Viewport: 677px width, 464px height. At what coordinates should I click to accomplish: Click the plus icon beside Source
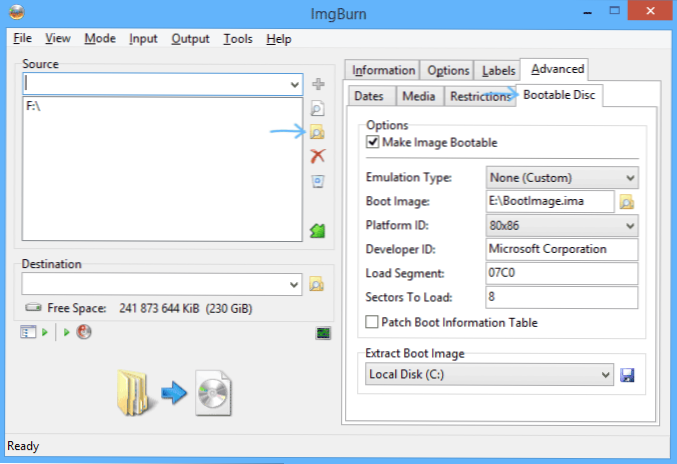(x=318, y=84)
